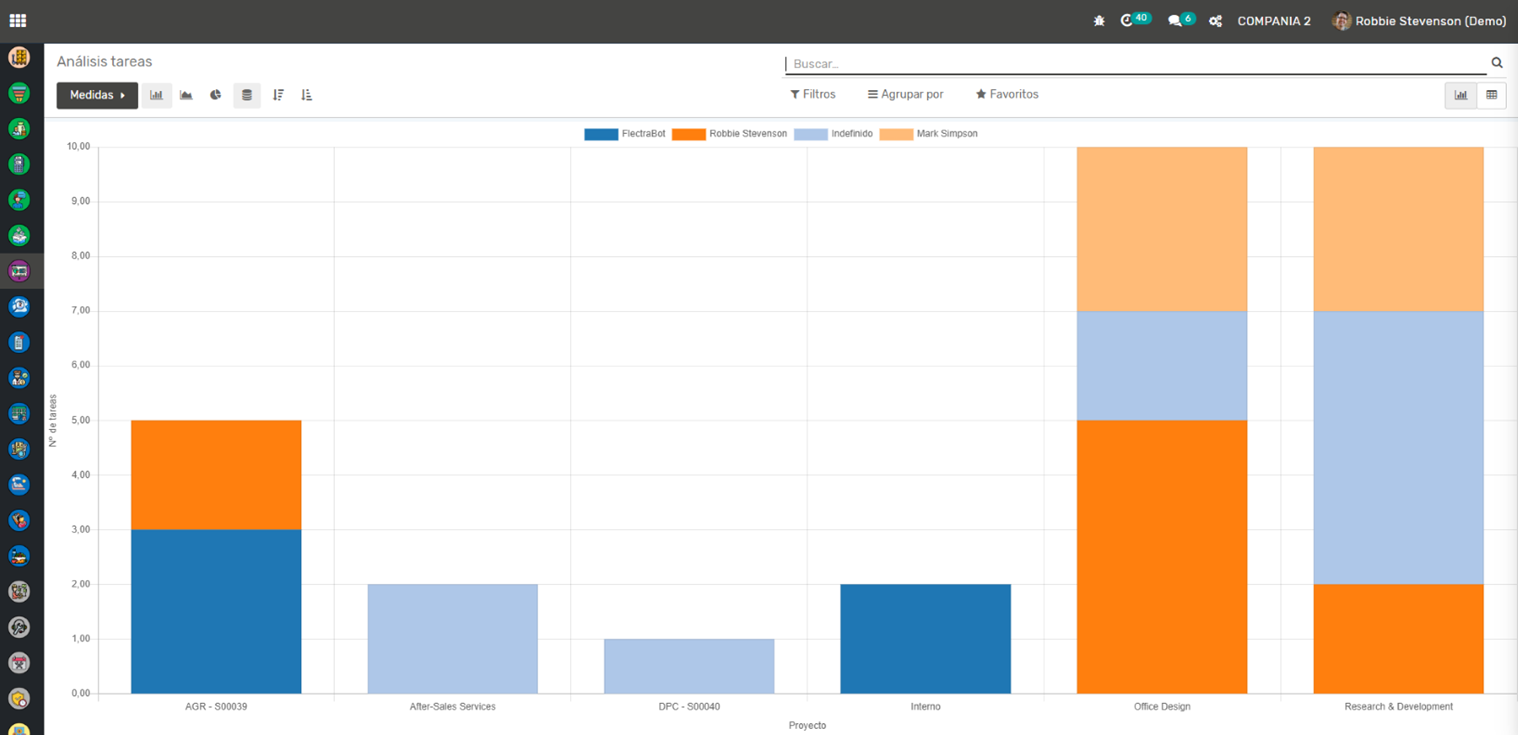Click the Robbie Stevenson legend color swatch
The height and width of the screenshot is (735, 1518).
[688, 134]
